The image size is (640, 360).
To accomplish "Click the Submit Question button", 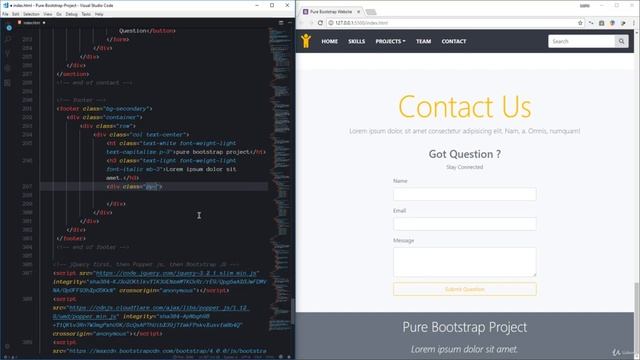I will tap(464, 289).
